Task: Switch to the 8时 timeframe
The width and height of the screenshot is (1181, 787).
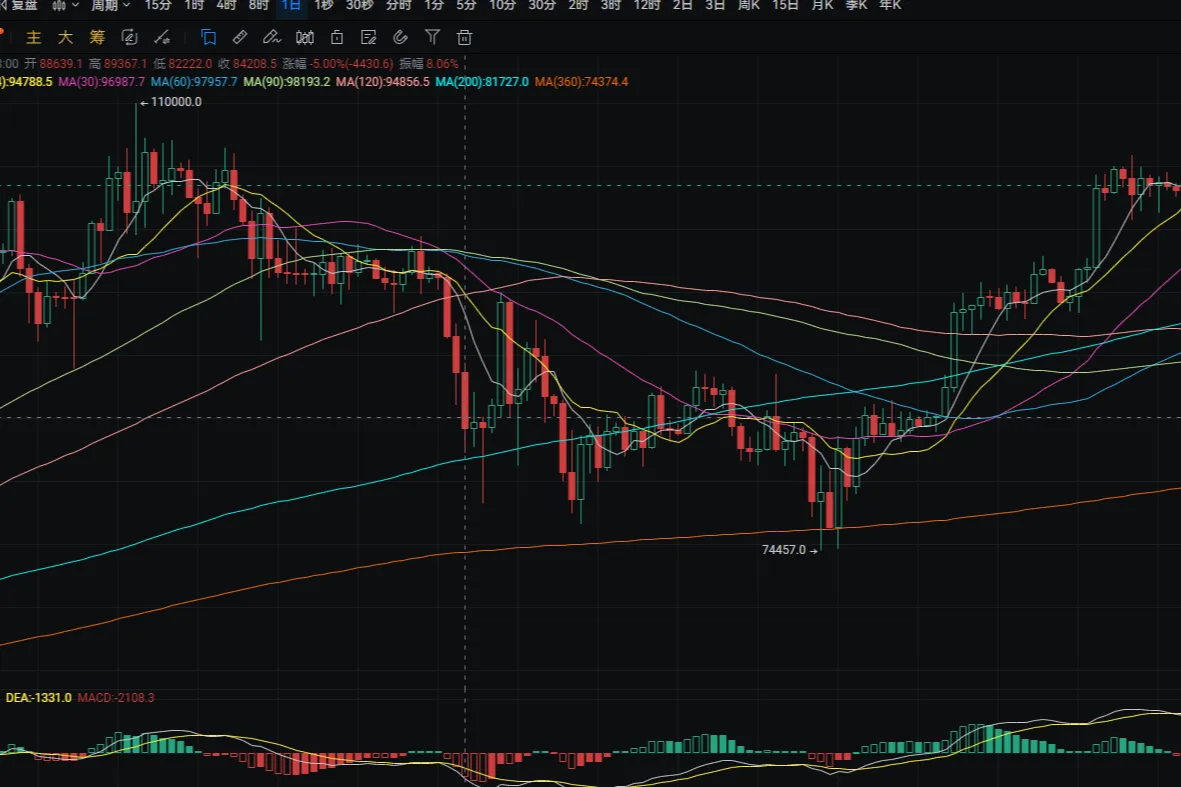Action: coord(258,5)
